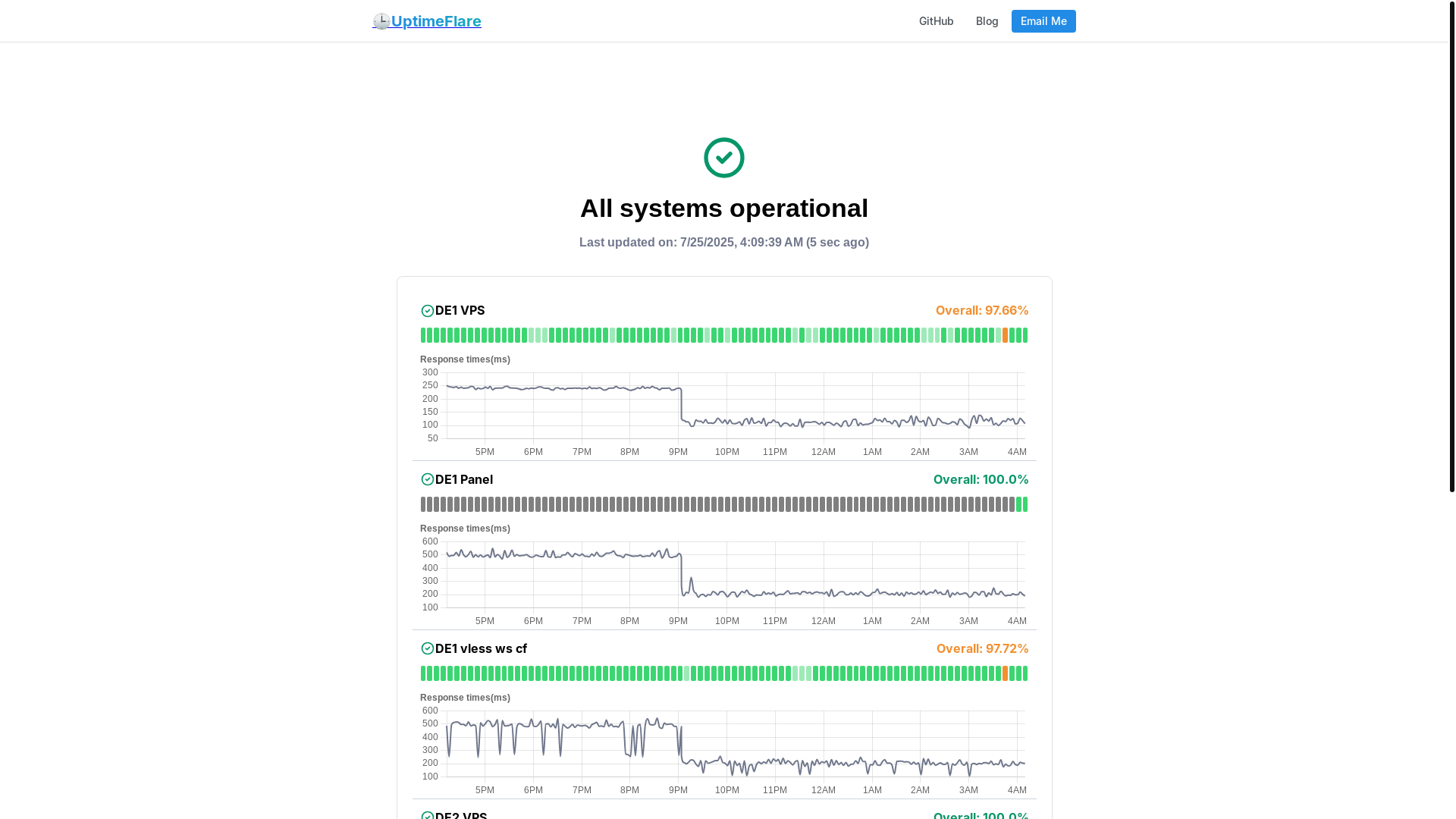Select the DE1 vless ws cf monitor name
Viewport: 1456px width, 819px height.
coord(481,648)
